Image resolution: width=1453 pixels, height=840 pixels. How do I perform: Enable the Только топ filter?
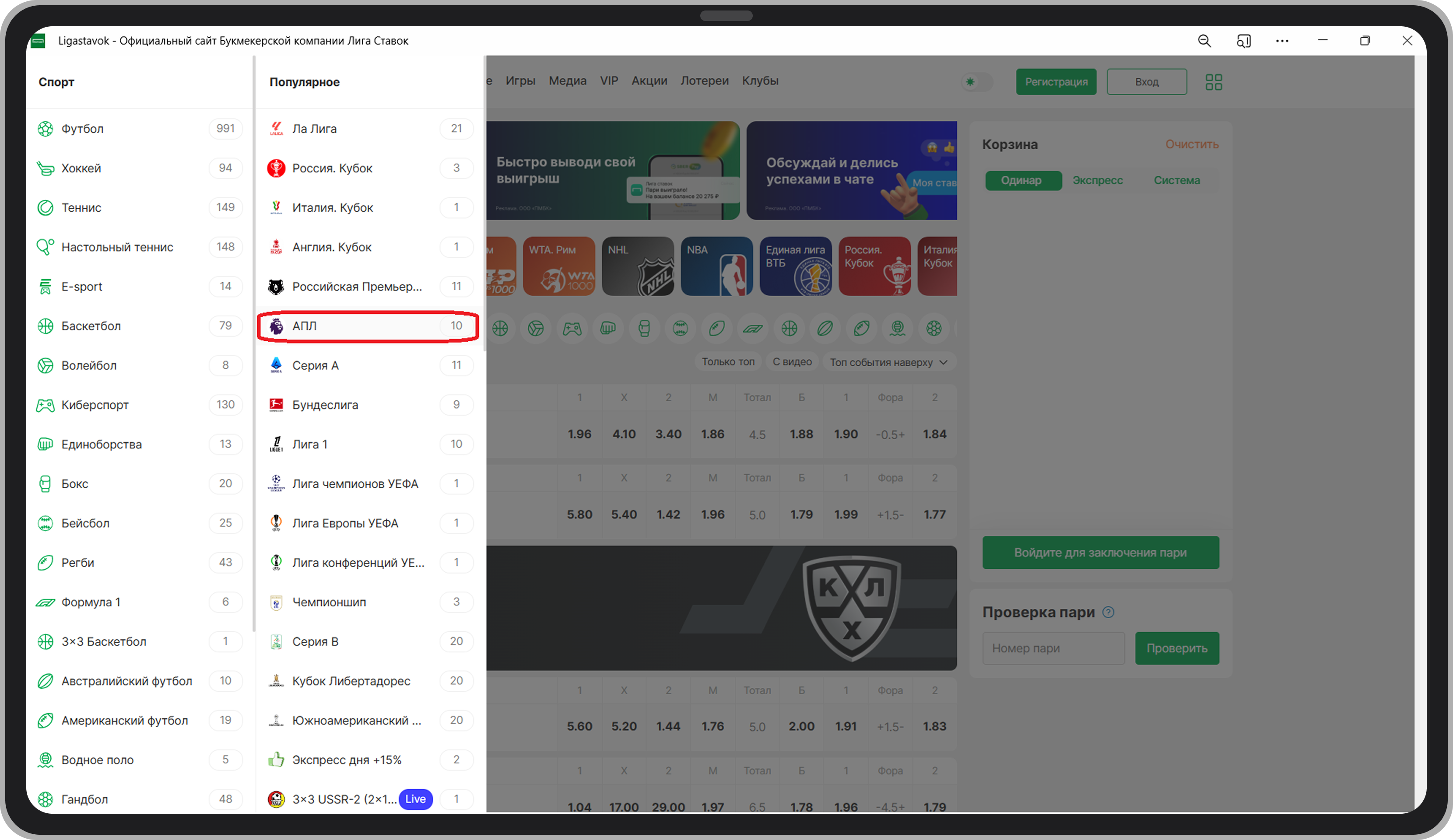[728, 362]
